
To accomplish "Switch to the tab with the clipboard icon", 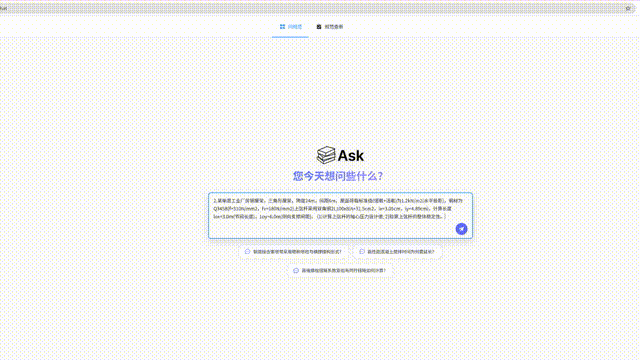I will [330, 27].
